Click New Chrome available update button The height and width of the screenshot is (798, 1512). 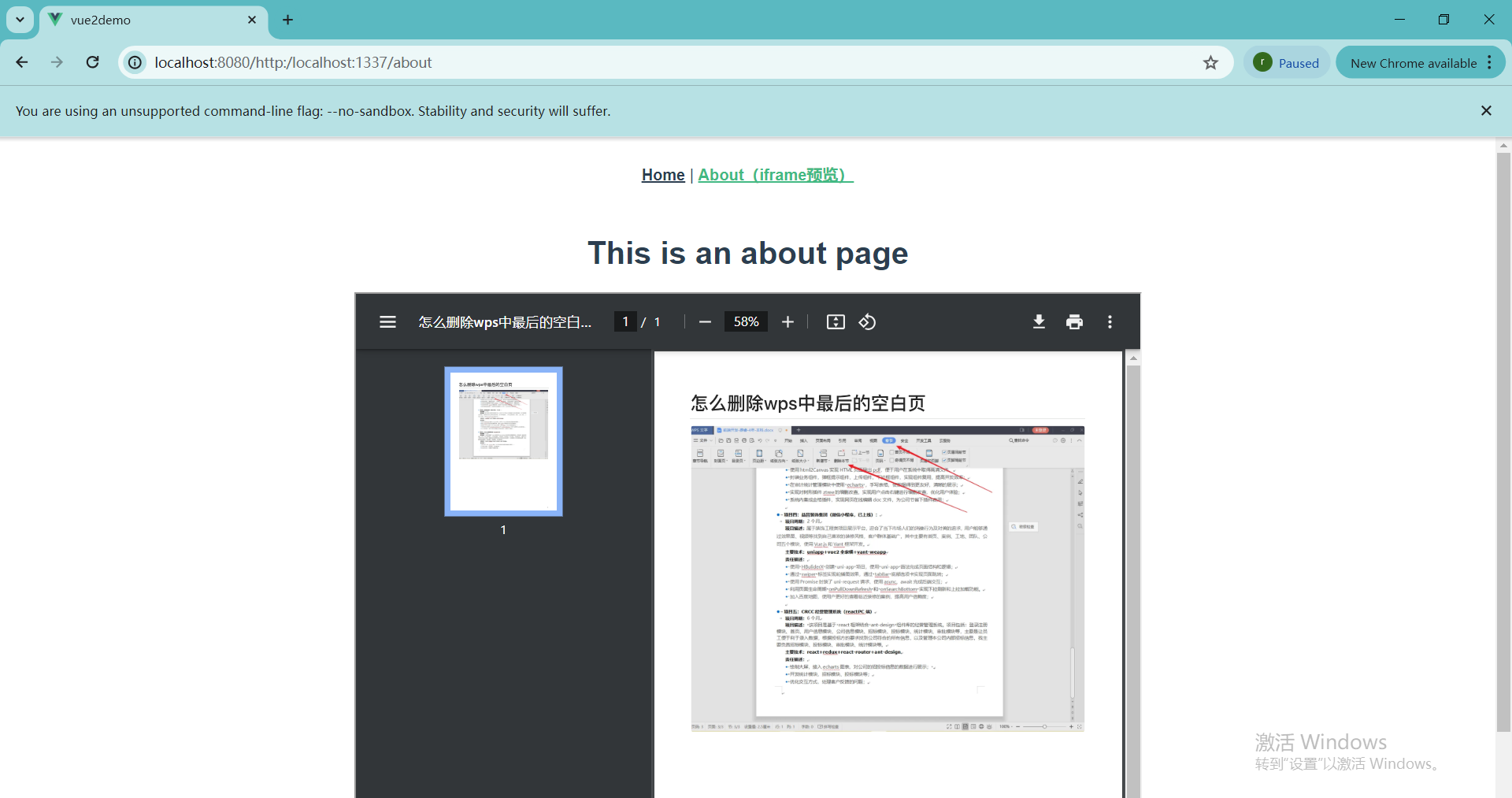[x=1420, y=62]
